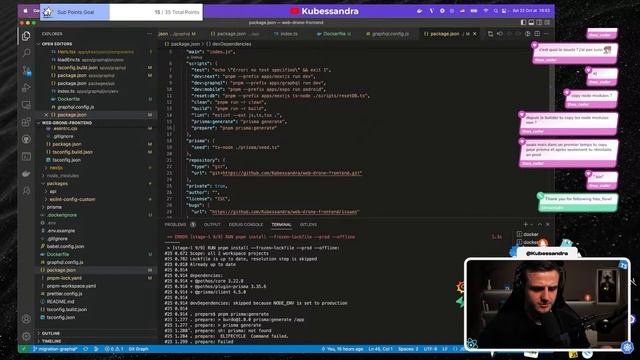
Task: Open the Debug Console panel tab
Action: [246, 224]
